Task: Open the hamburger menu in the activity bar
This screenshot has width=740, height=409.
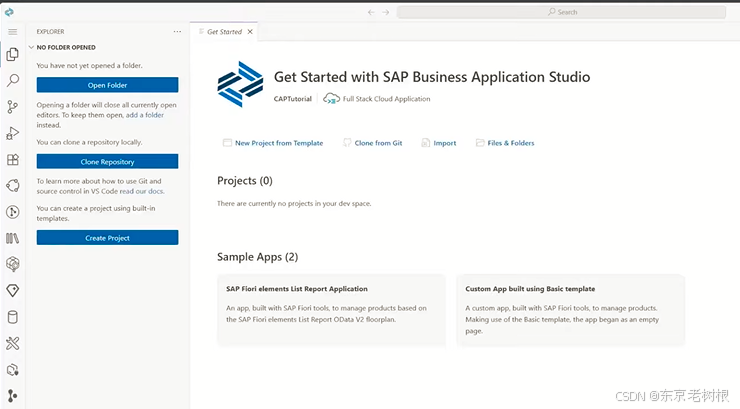Action: pos(13,32)
